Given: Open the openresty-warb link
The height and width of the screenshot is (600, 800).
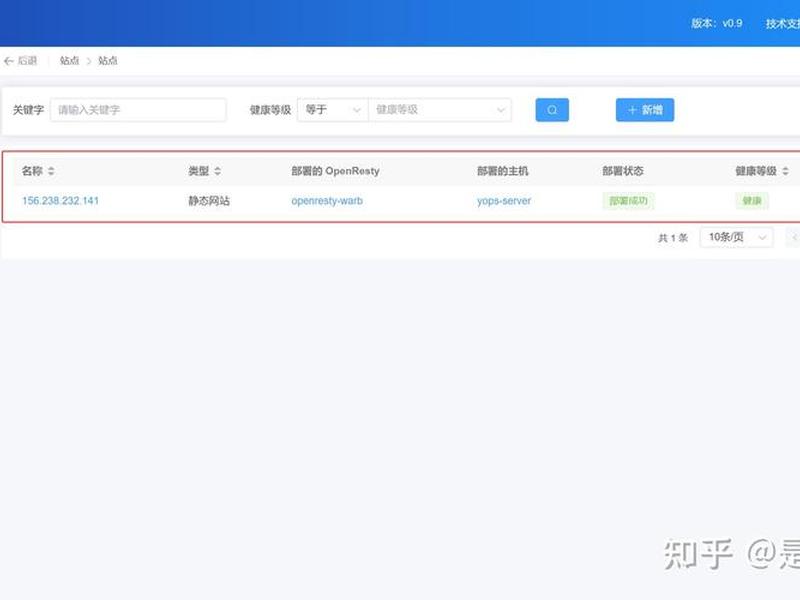Looking at the screenshot, I should pyautogui.click(x=327, y=201).
